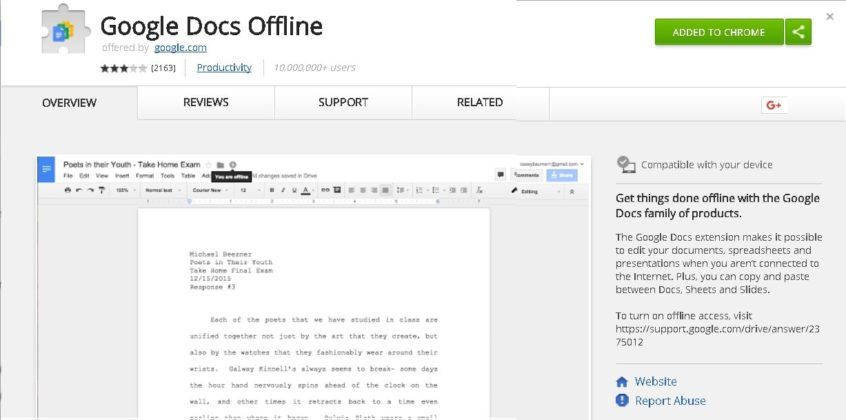Star the Poets in their Youth document
846x420 pixels.
coord(208,165)
